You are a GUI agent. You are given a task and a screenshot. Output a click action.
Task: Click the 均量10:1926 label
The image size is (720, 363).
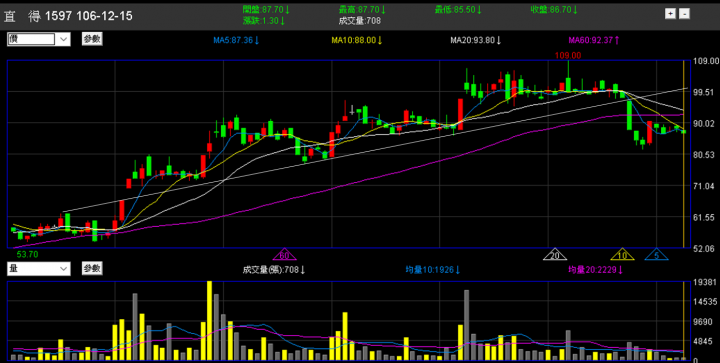click(x=432, y=270)
